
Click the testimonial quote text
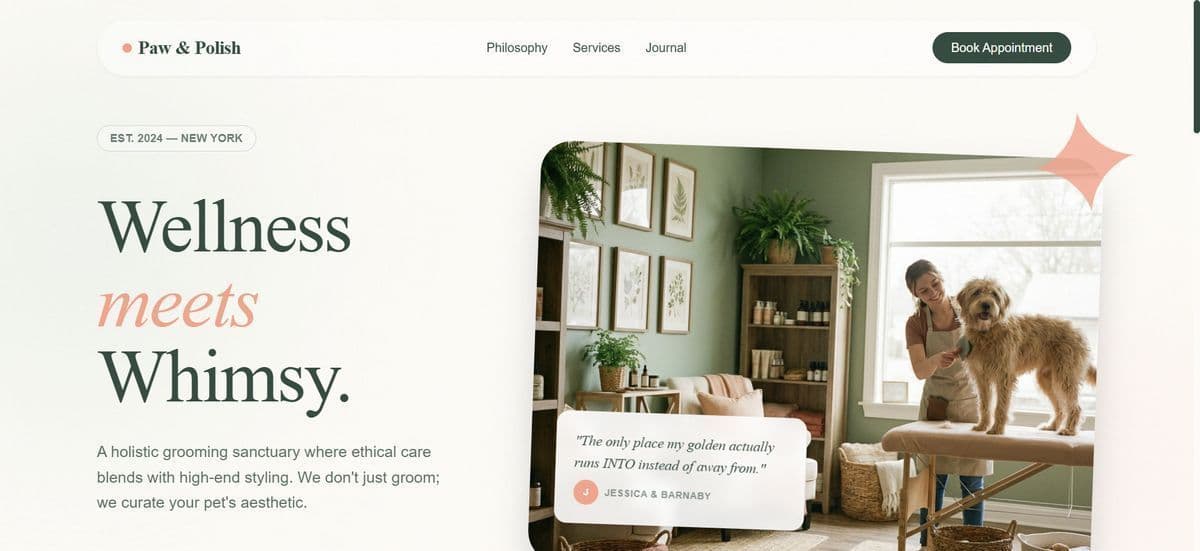coord(675,454)
